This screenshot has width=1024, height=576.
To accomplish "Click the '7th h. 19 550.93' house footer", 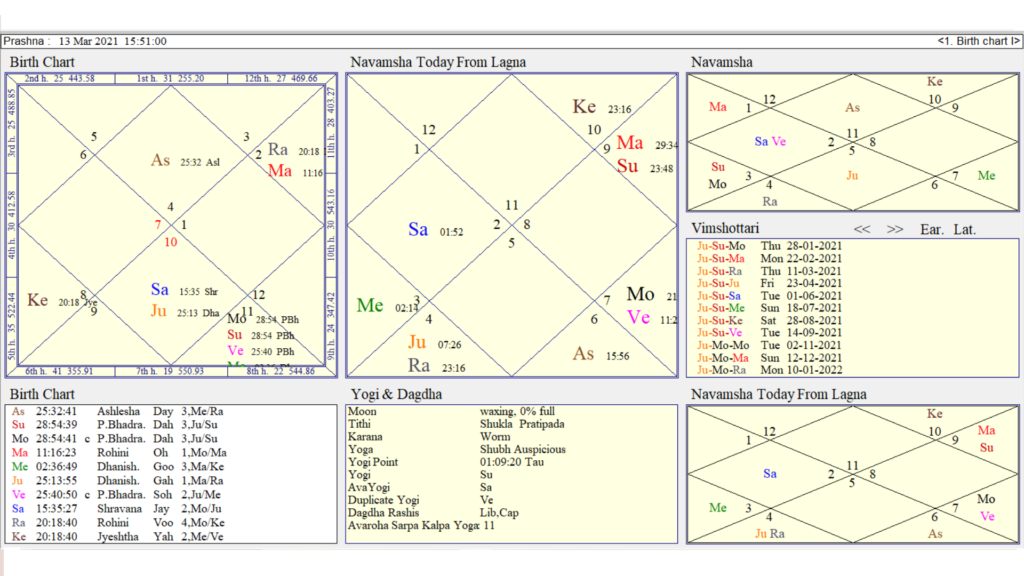I will click(x=170, y=371).
